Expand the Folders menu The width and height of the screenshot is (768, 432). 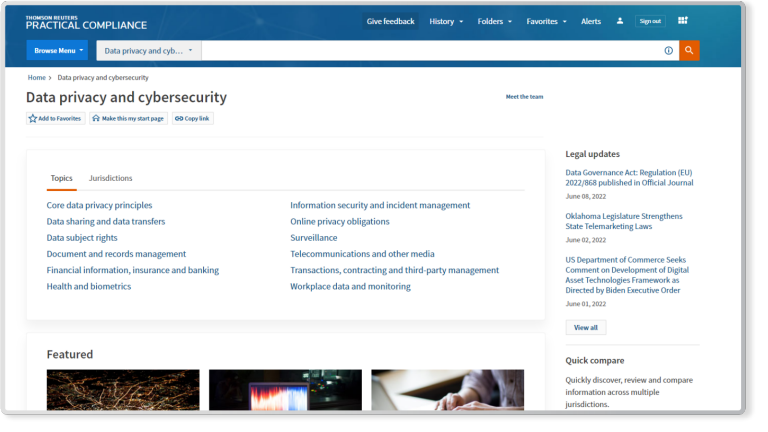pyautogui.click(x=495, y=21)
